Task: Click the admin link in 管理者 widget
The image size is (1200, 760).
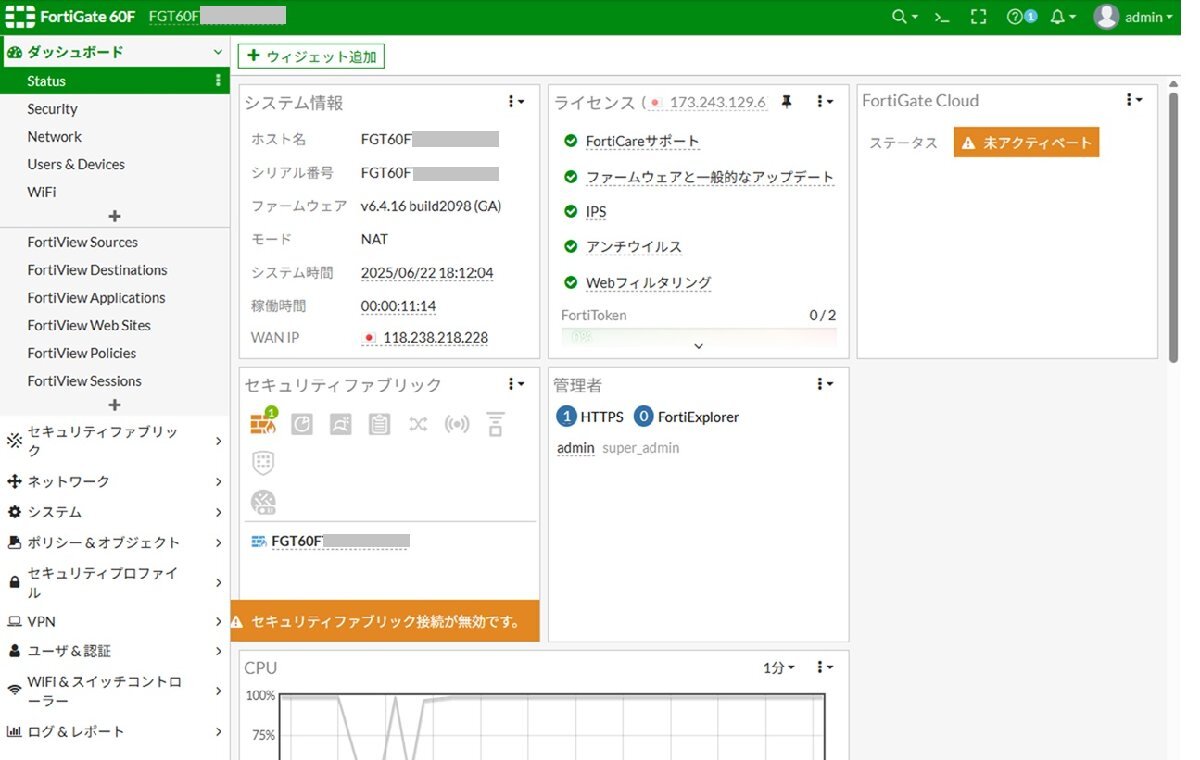Action: click(575, 448)
